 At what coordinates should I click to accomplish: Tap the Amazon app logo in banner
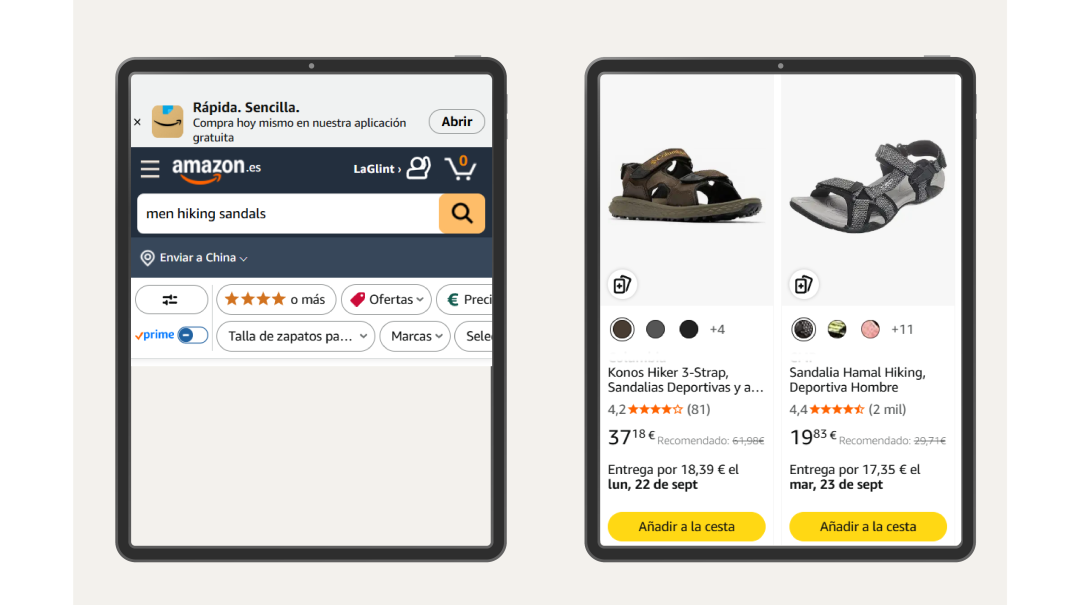167,121
